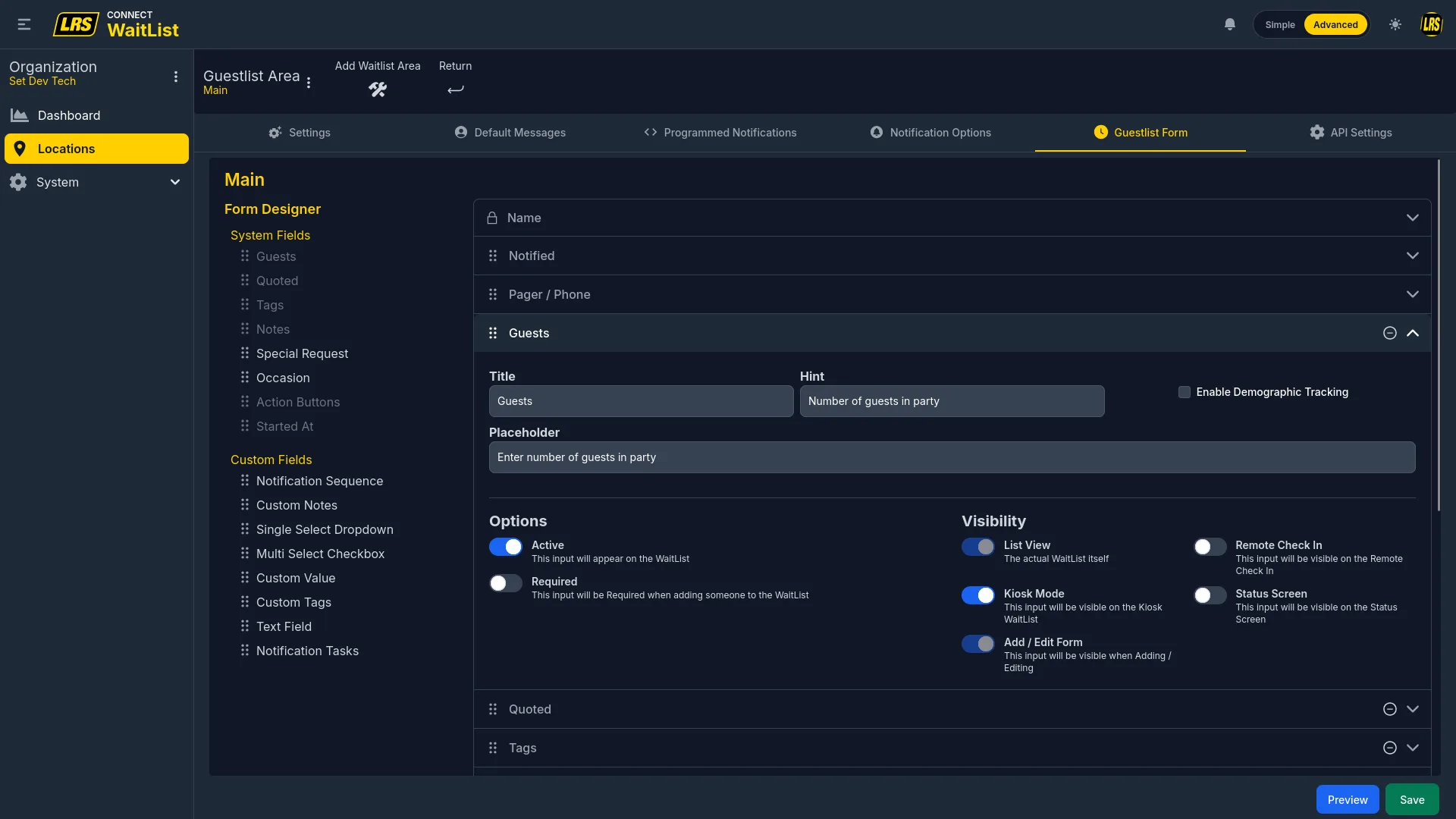The image size is (1456, 819).
Task: Click the drag handle of Notified row
Action: click(x=493, y=256)
